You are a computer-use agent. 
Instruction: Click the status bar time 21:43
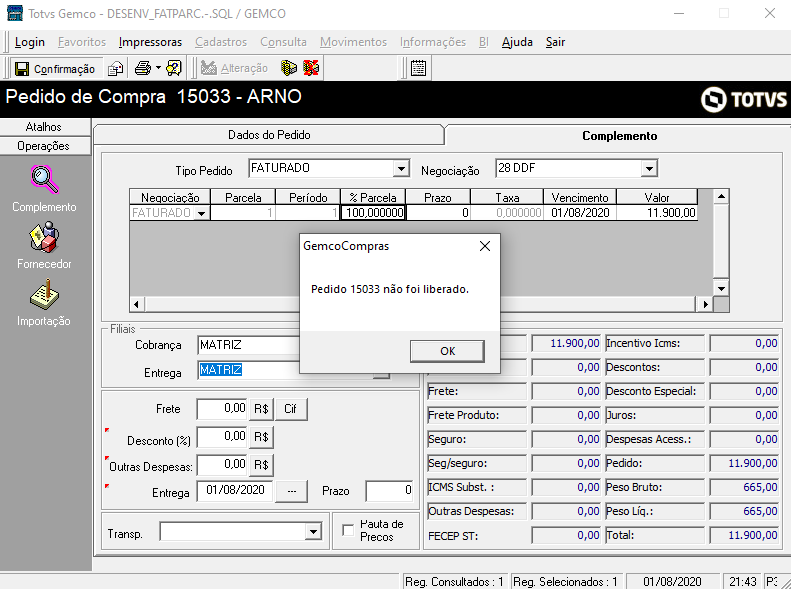(x=743, y=581)
